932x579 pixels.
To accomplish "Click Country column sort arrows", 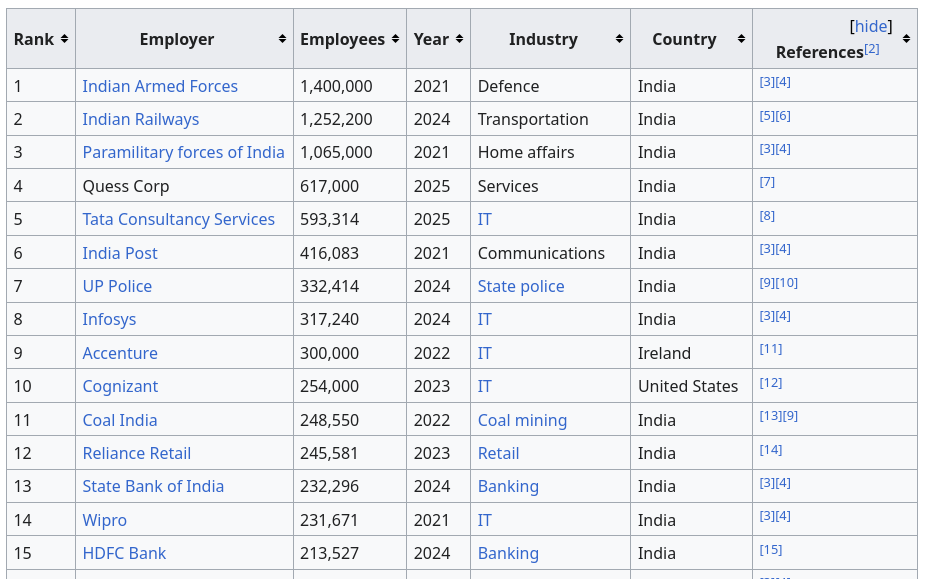I will click(x=741, y=39).
